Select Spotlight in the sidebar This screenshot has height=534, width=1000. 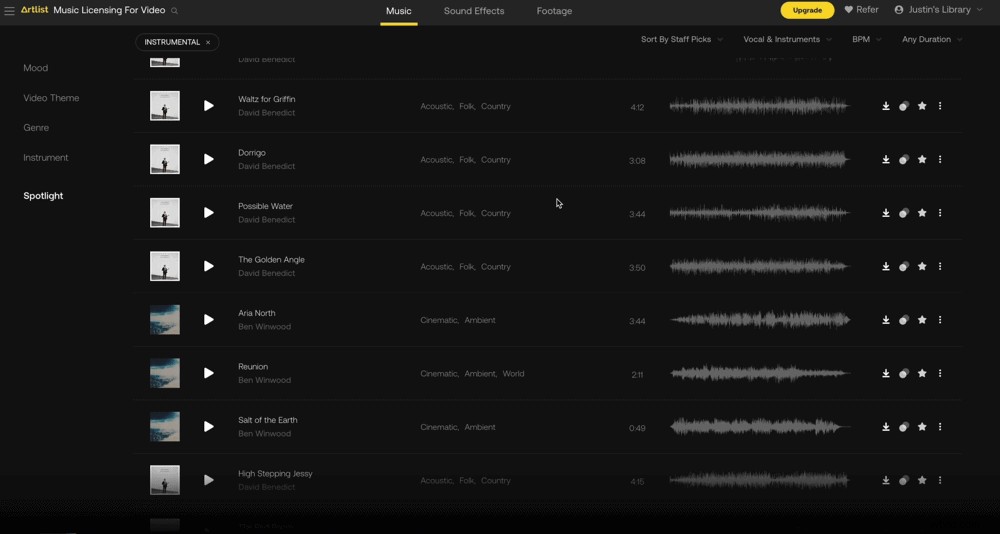coord(43,196)
